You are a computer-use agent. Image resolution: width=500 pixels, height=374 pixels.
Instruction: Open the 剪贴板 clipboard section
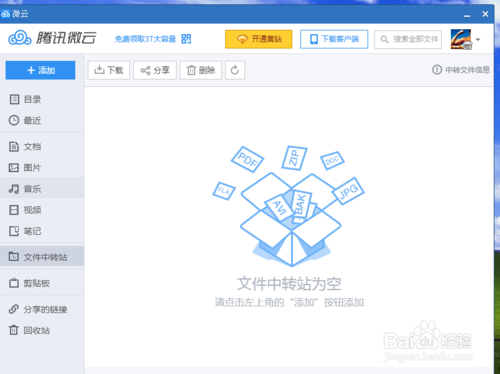[x=42, y=283]
